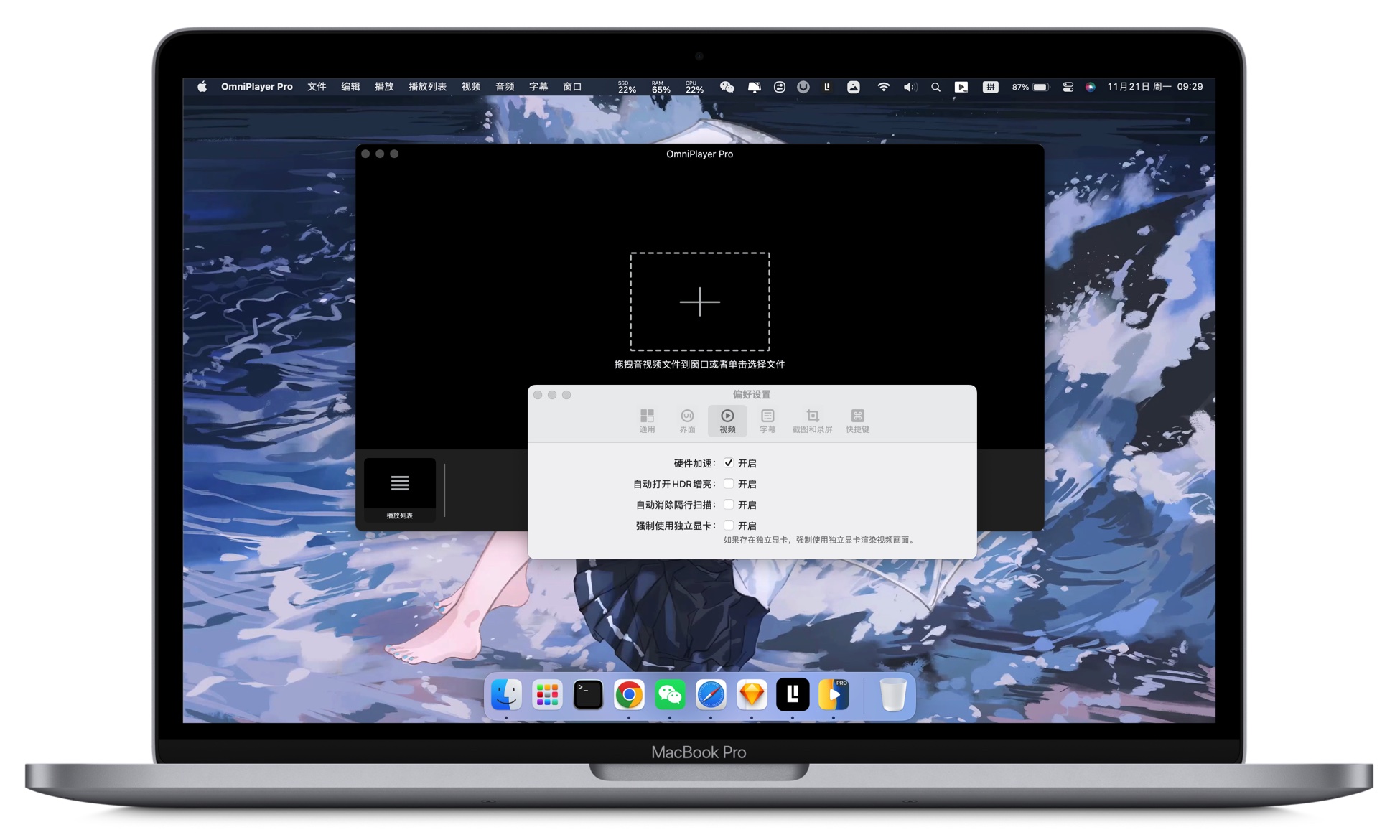1400x840 pixels.
Task: Open Trash from the Dock
Action: point(892,694)
